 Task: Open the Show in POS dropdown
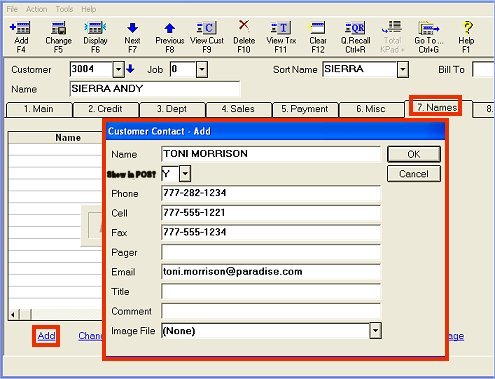(x=185, y=174)
